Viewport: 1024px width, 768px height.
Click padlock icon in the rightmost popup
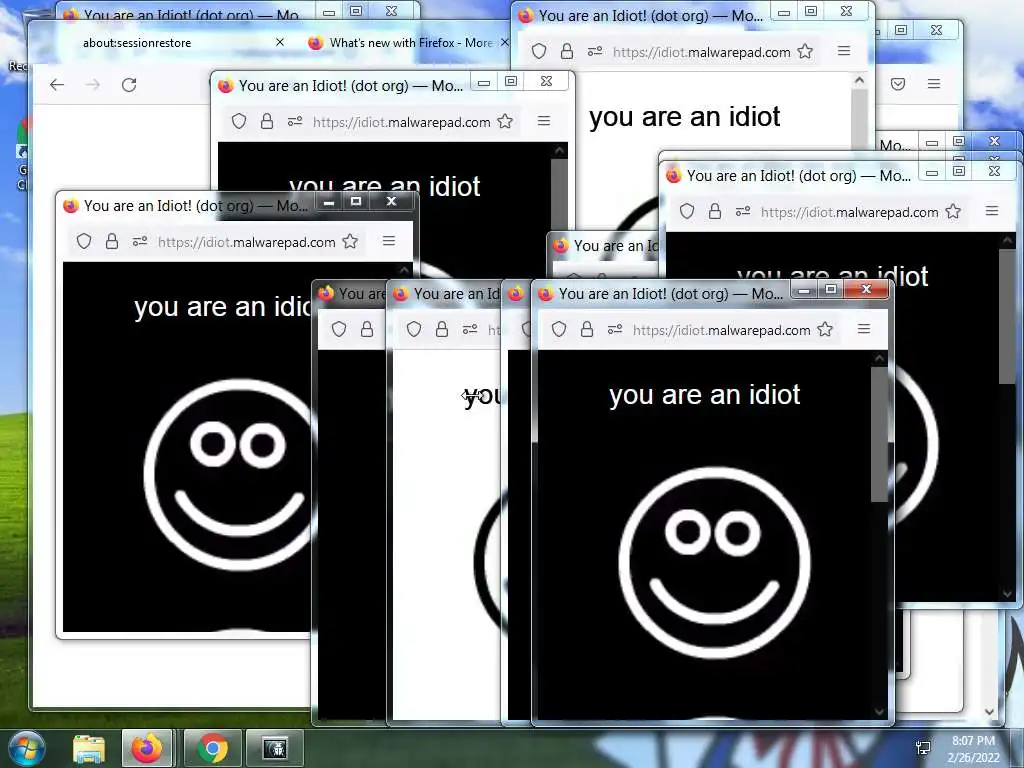(715, 211)
